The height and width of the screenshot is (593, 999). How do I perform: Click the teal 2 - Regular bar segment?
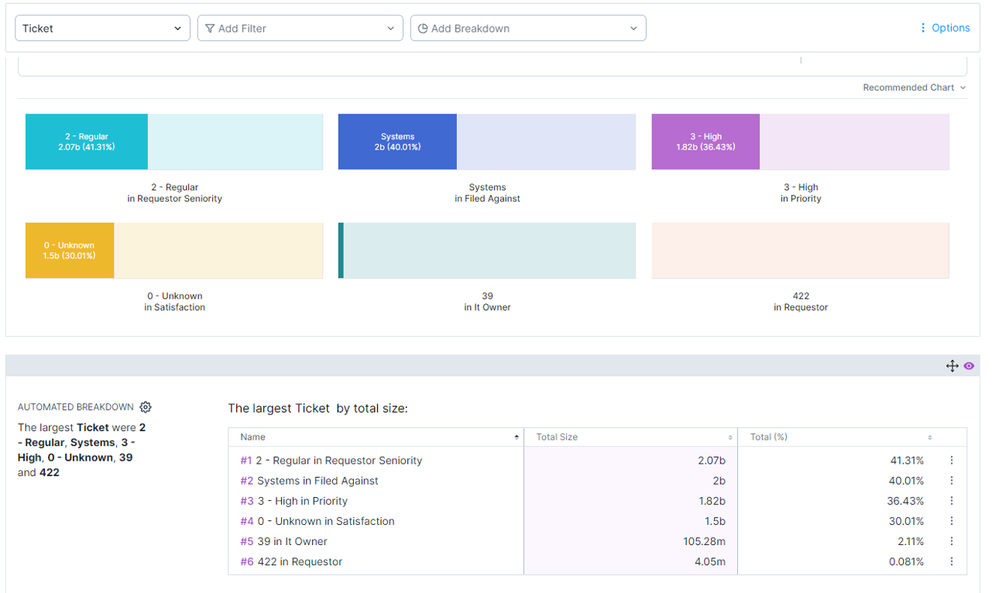click(x=87, y=142)
